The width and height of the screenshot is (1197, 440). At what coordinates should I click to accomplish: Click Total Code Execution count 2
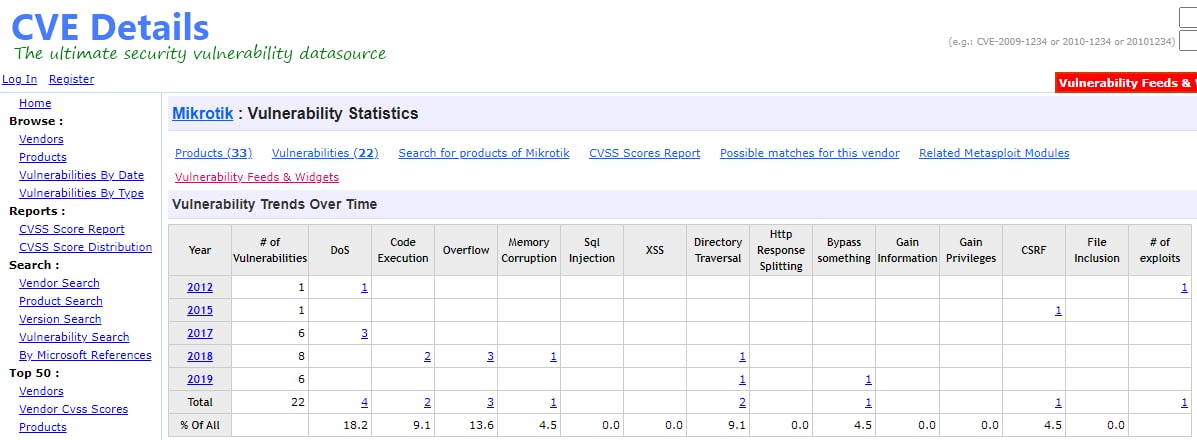point(428,402)
